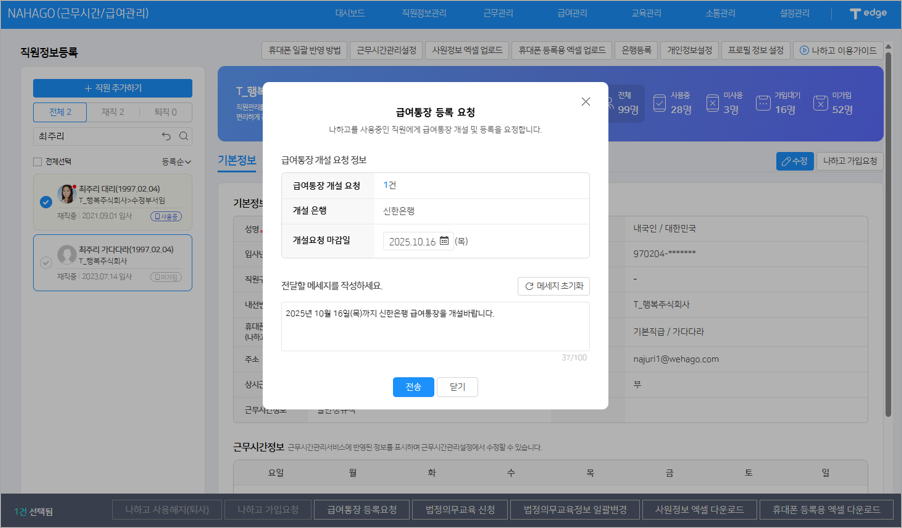Click 은행등록 button
This screenshot has width=902, height=528.
click(636, 50)
